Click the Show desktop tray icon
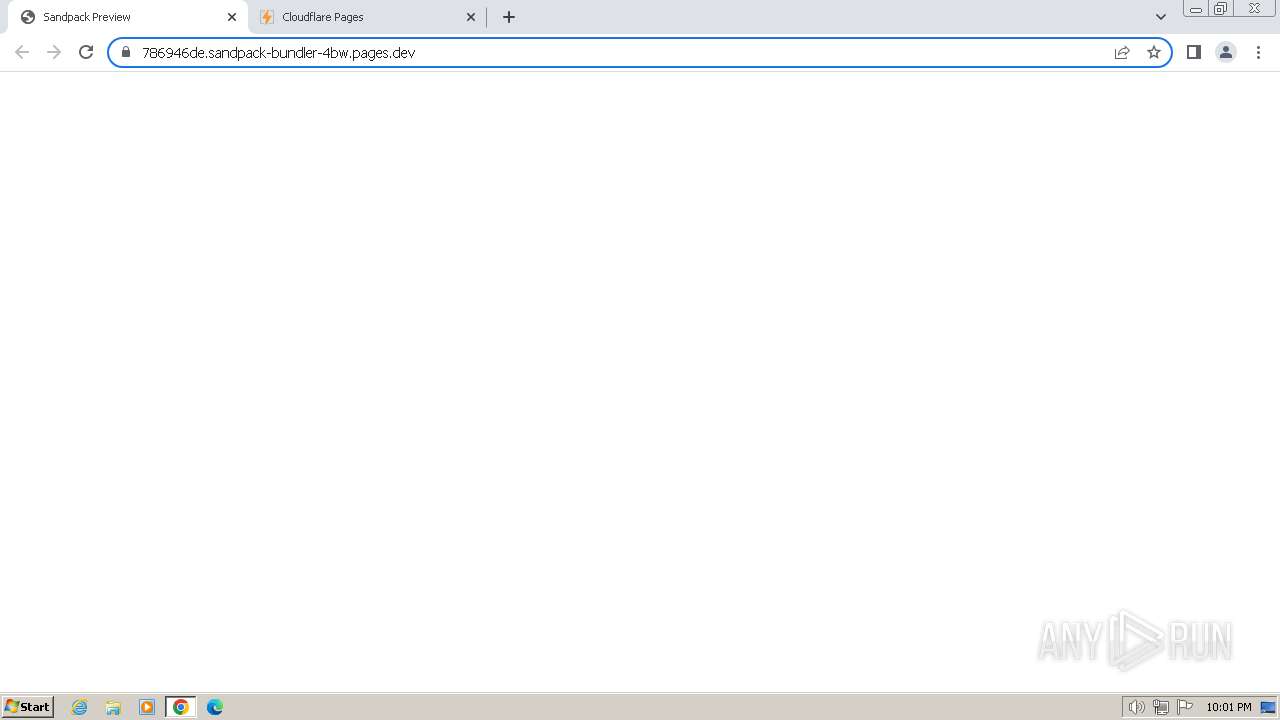The image size is (1280, 720). tap(1268, 707)
